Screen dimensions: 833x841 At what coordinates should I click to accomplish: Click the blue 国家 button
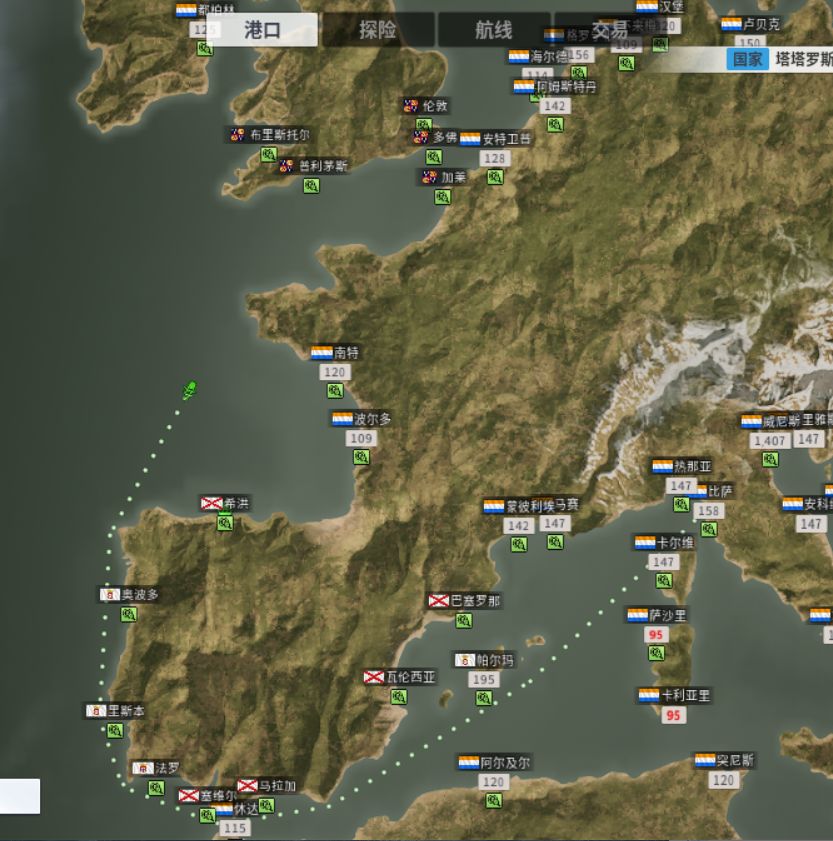tap(748, 59)
